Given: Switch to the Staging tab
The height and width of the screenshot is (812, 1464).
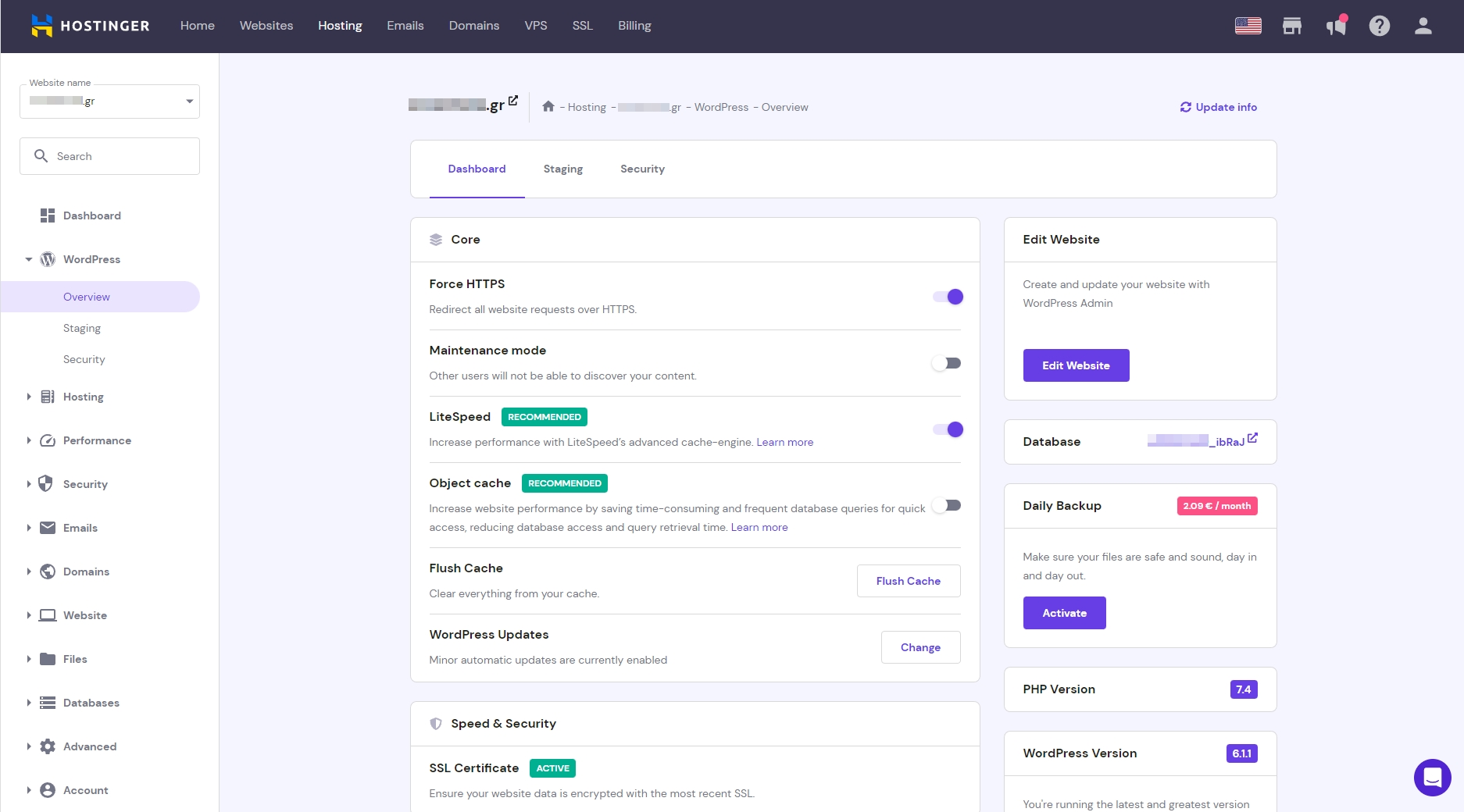Looking at the screenshot, I should (562, 169).
